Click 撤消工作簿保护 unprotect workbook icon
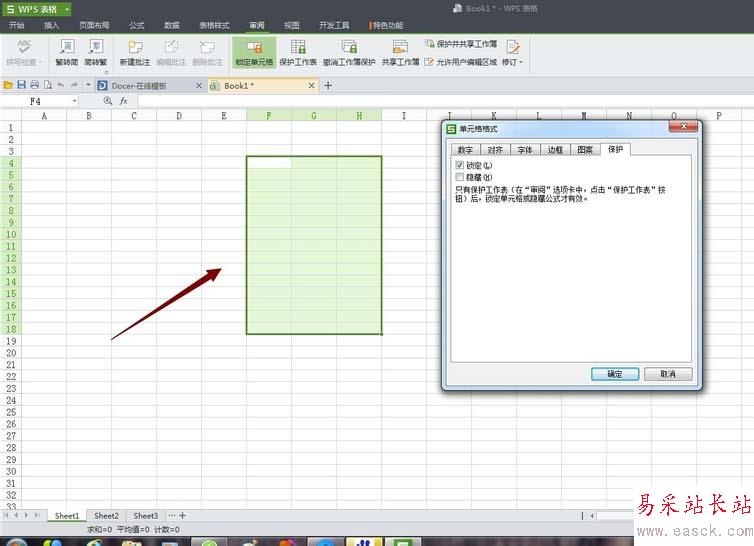 tap(349, 47)
